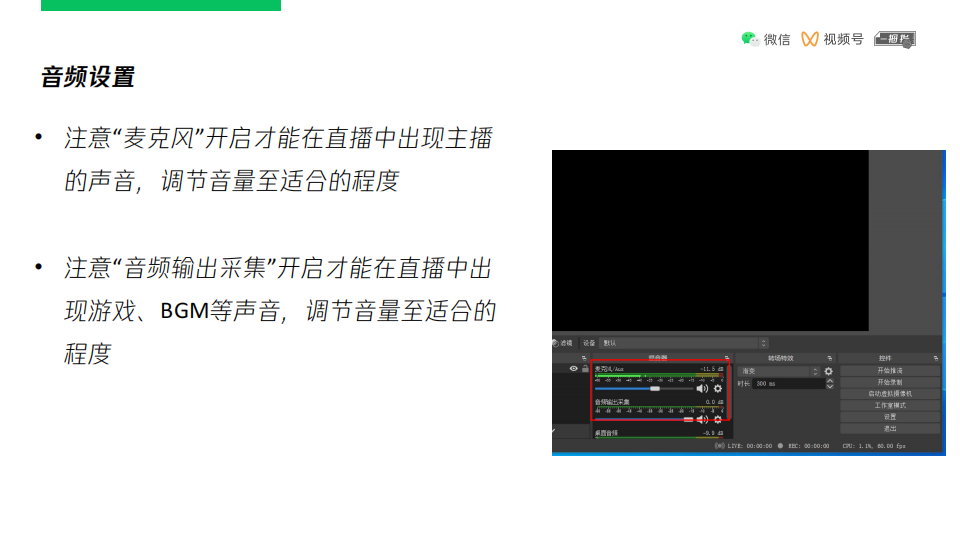960x540 pixels.
Task: Click the 视频号 channels logo
Action: click(809, 39)
